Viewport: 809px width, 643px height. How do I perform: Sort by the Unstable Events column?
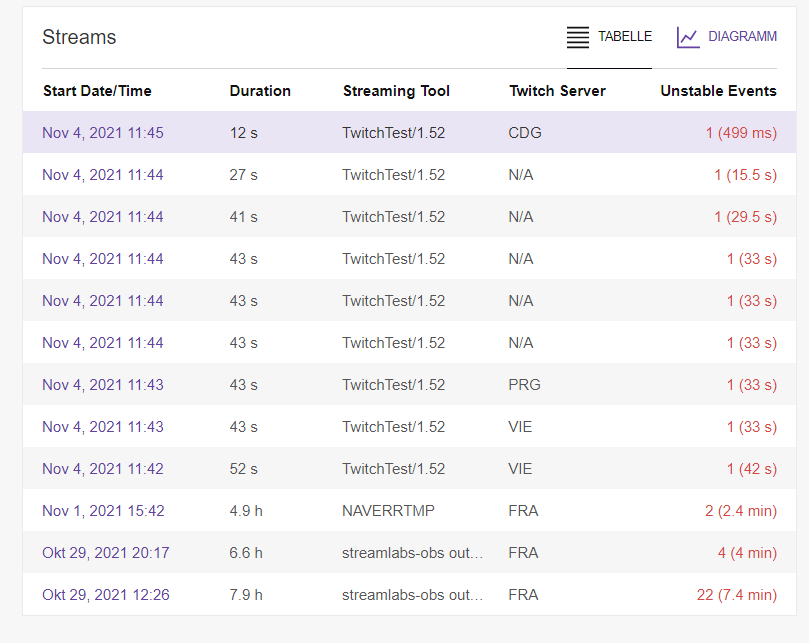pos(718,90)
